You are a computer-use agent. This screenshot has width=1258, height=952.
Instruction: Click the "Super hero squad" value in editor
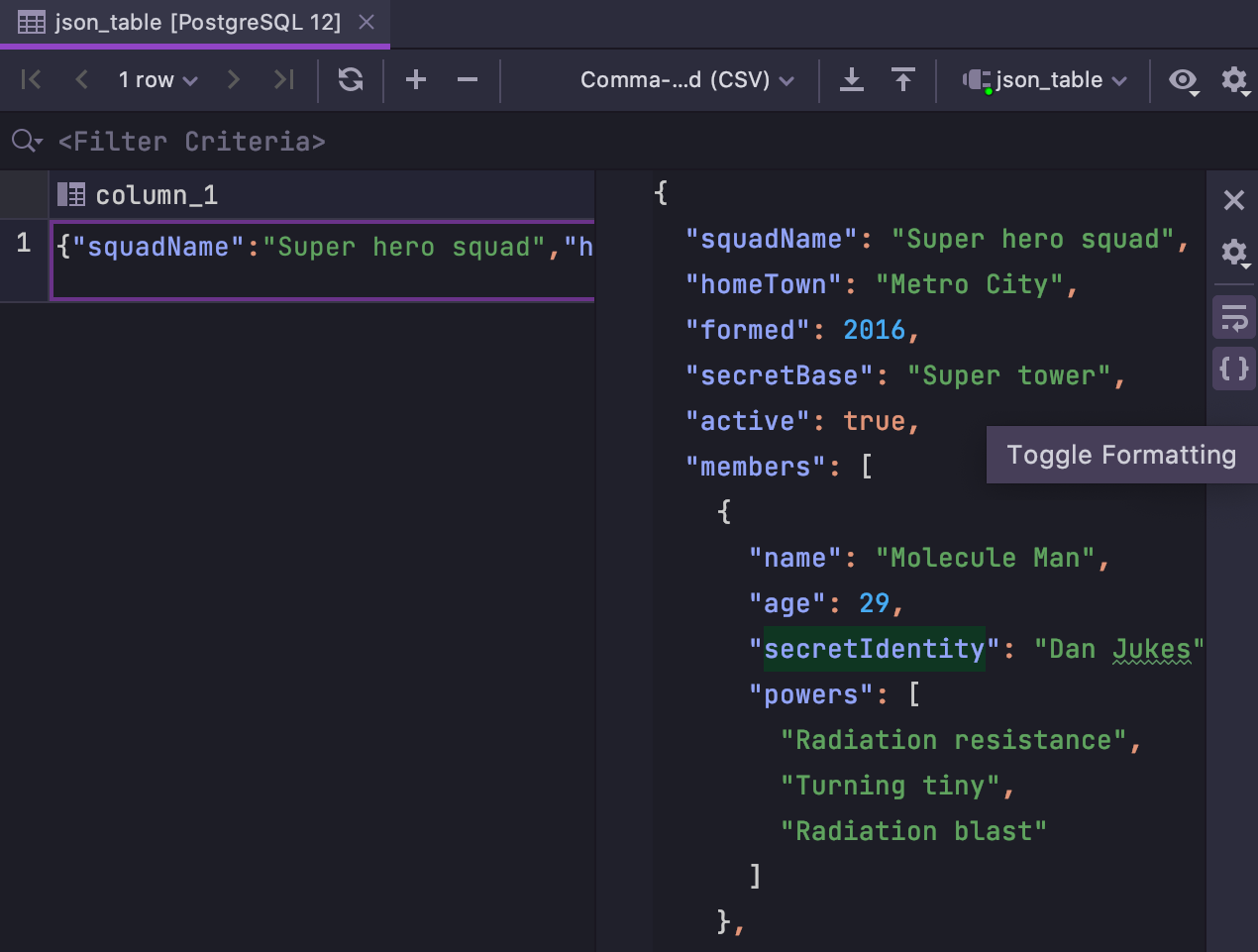1033,239
